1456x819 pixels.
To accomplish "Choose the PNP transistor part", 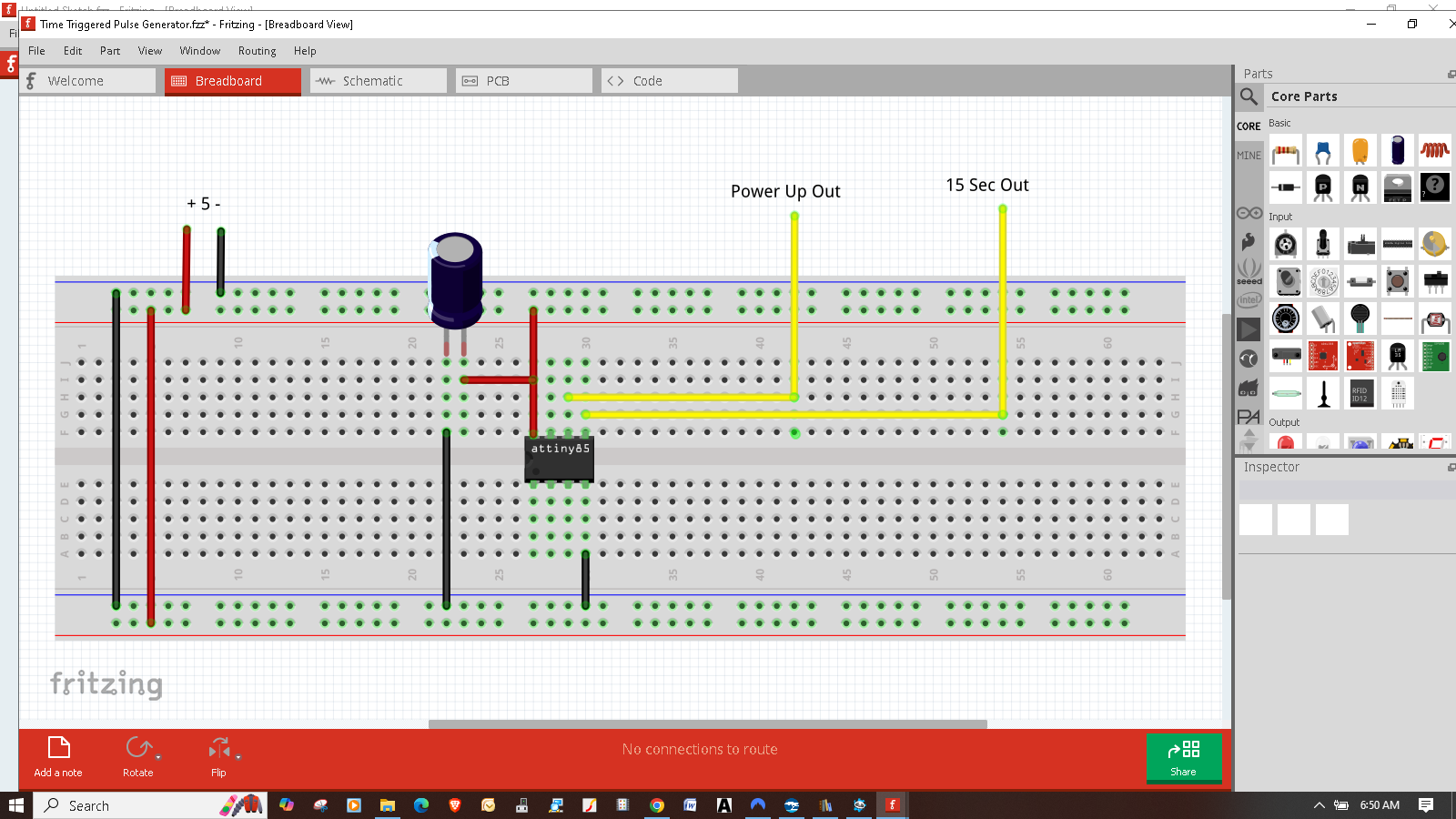I will (1323, 187).
